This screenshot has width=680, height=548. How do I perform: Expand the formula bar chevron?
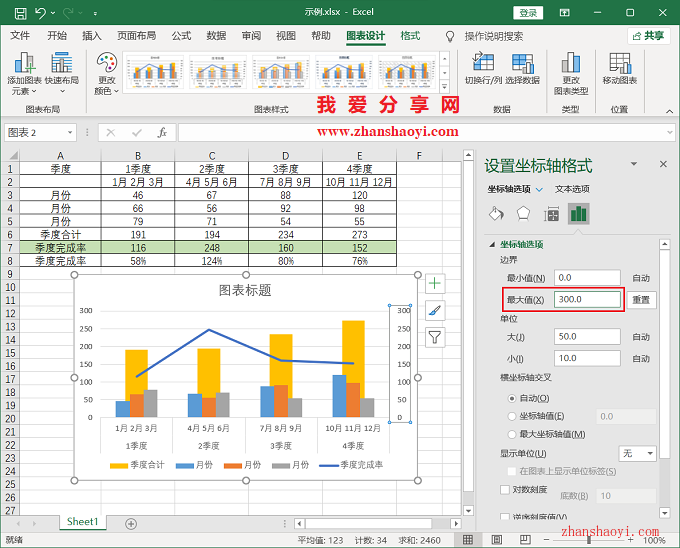[670, 133]
